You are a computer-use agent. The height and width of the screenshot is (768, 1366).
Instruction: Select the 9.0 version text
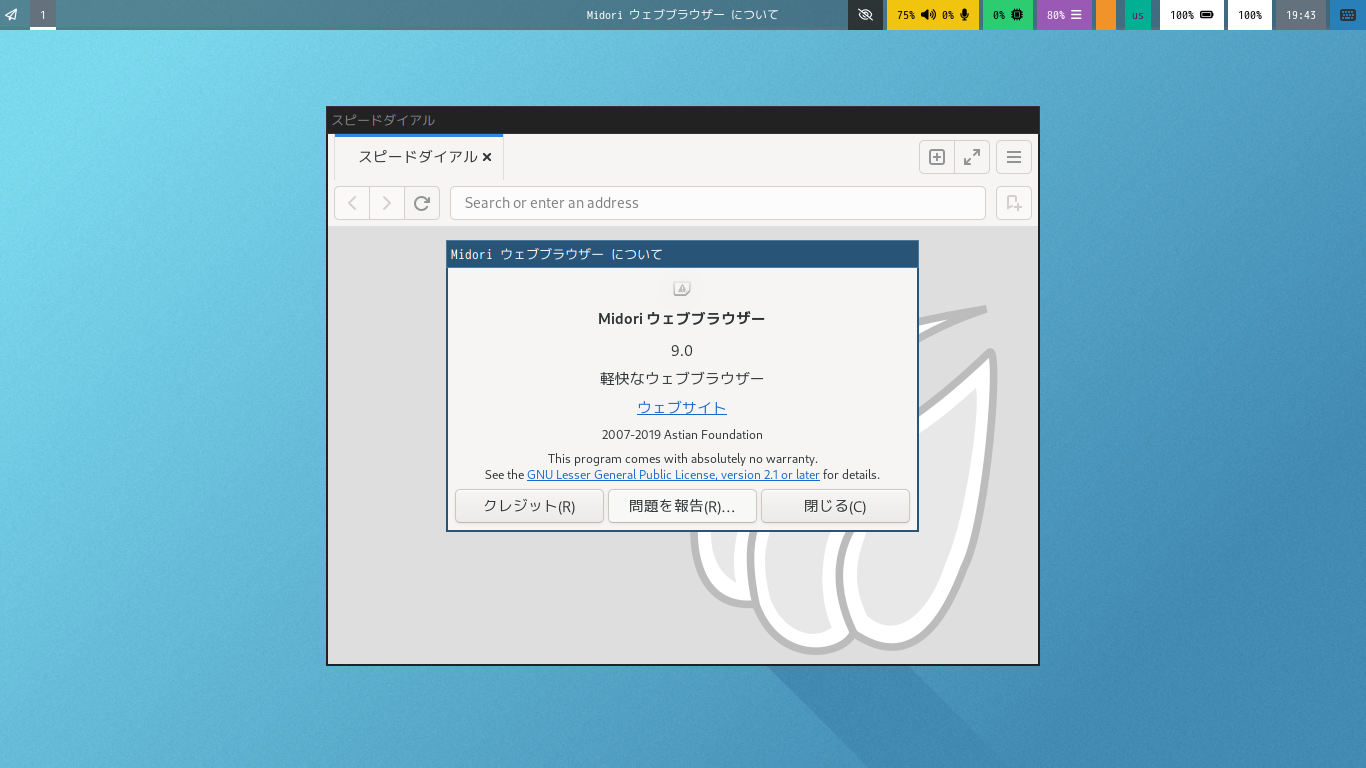pos(682,350)
